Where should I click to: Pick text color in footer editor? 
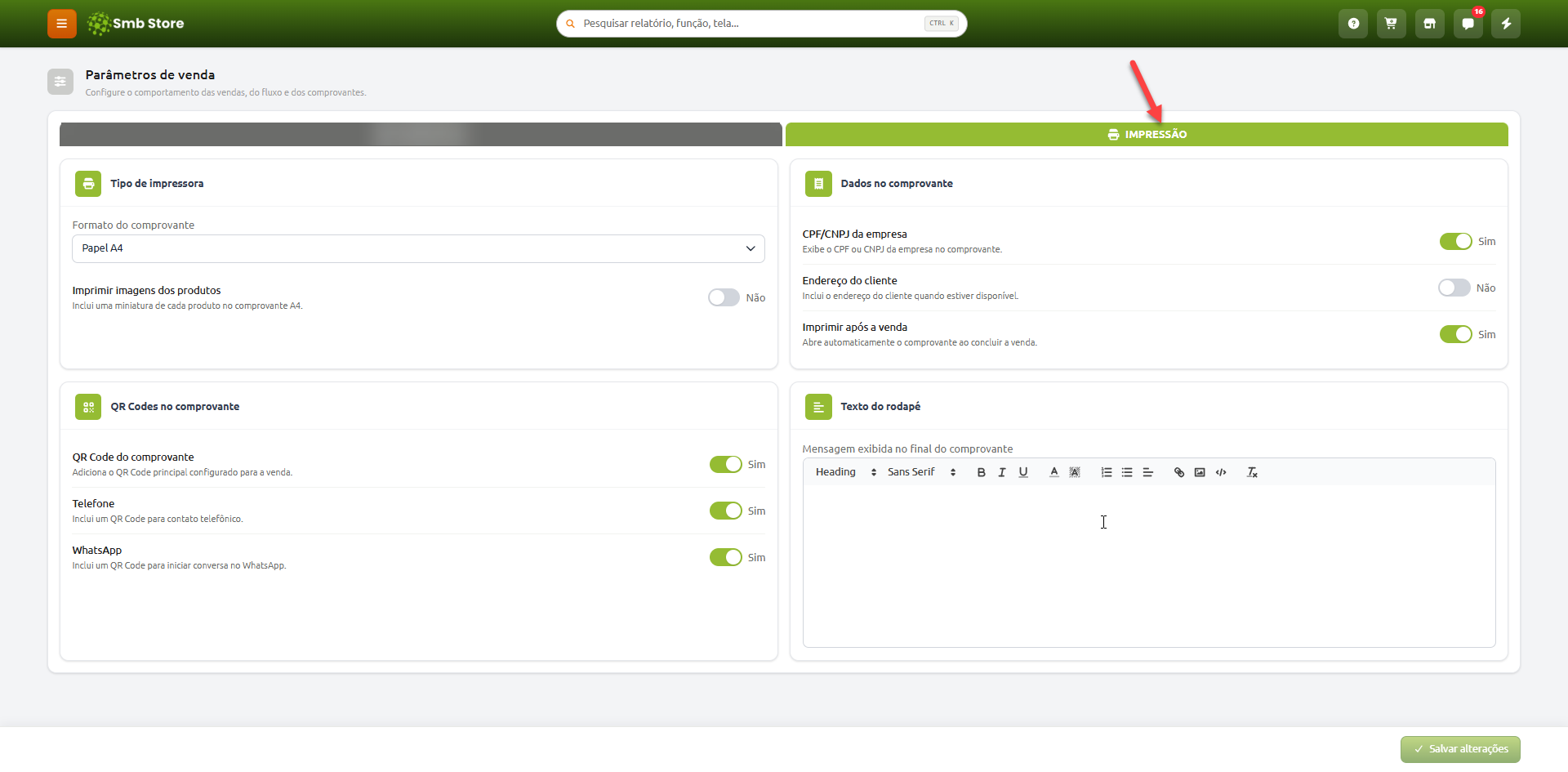(1053, 472)
